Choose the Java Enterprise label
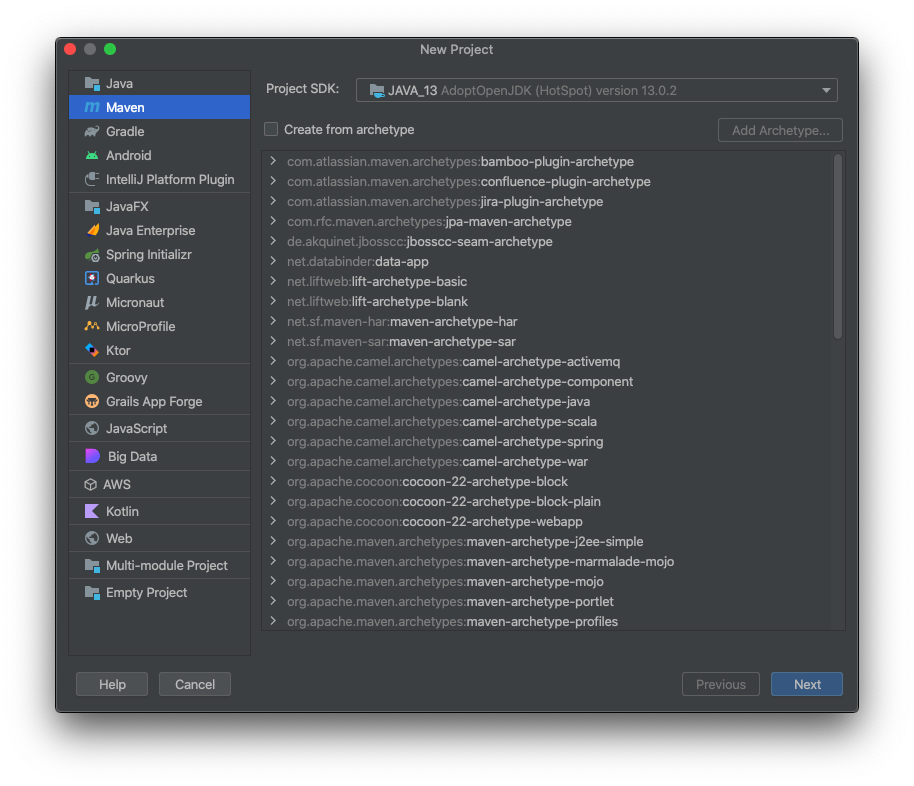Screen dimensions: 914x786 pyautogui.click(x=150, y=230)
